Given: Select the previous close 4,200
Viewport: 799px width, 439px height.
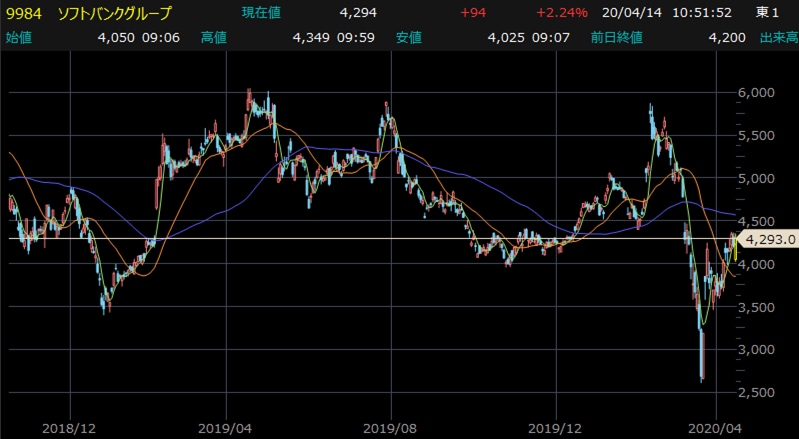Looking at the screenshot, I should [x=727, y=38].
